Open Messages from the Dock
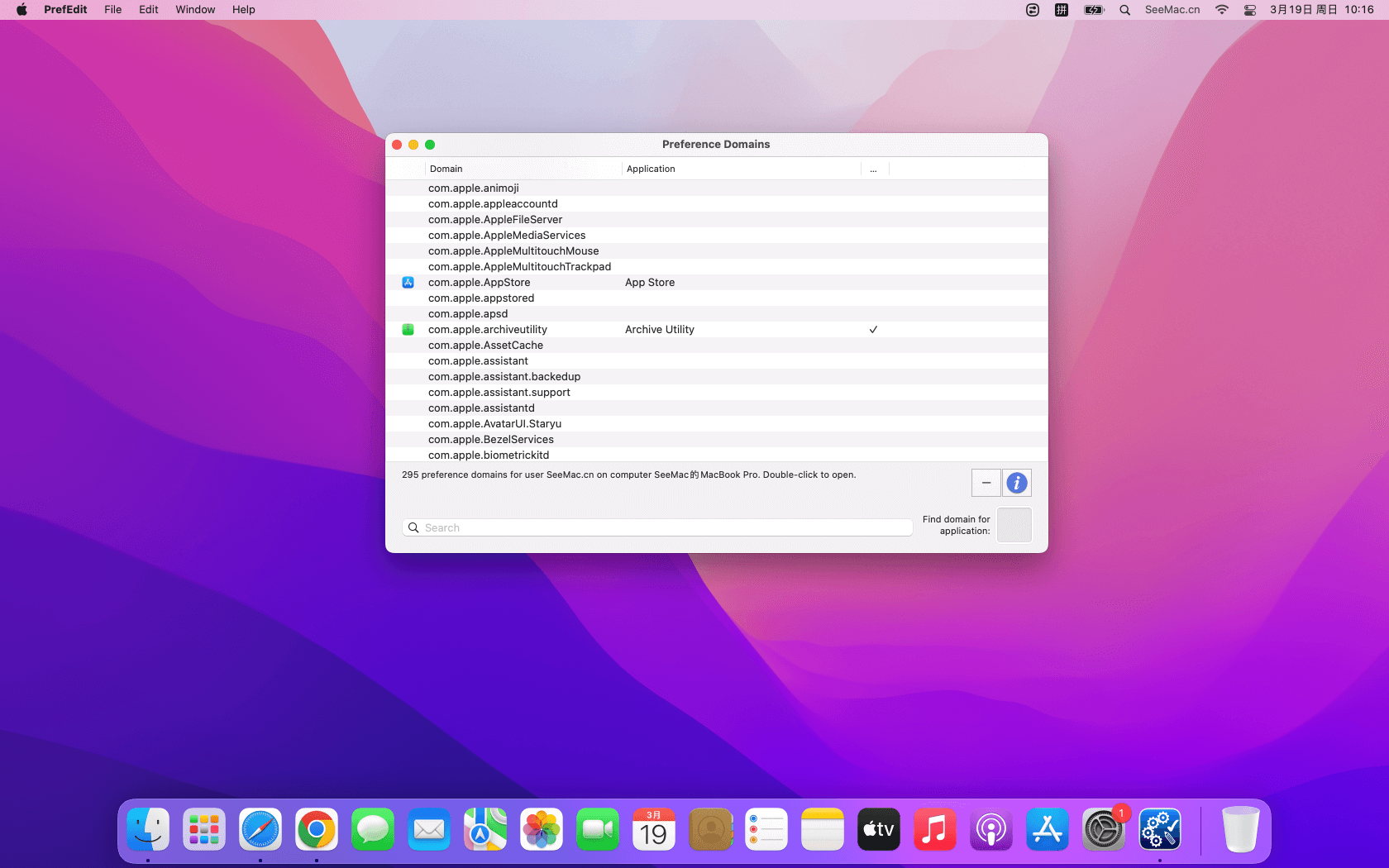Image resolution: width=1389 pixels, height=868 pixels. pyautogui.click(x=373, y=829)
